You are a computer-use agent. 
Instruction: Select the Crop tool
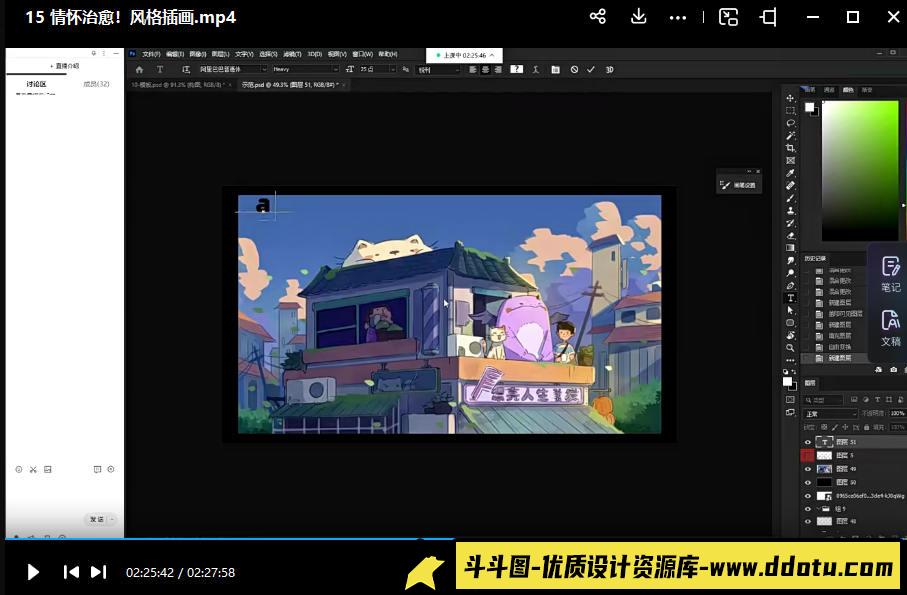pyautogui.click(x=790, y=148)
